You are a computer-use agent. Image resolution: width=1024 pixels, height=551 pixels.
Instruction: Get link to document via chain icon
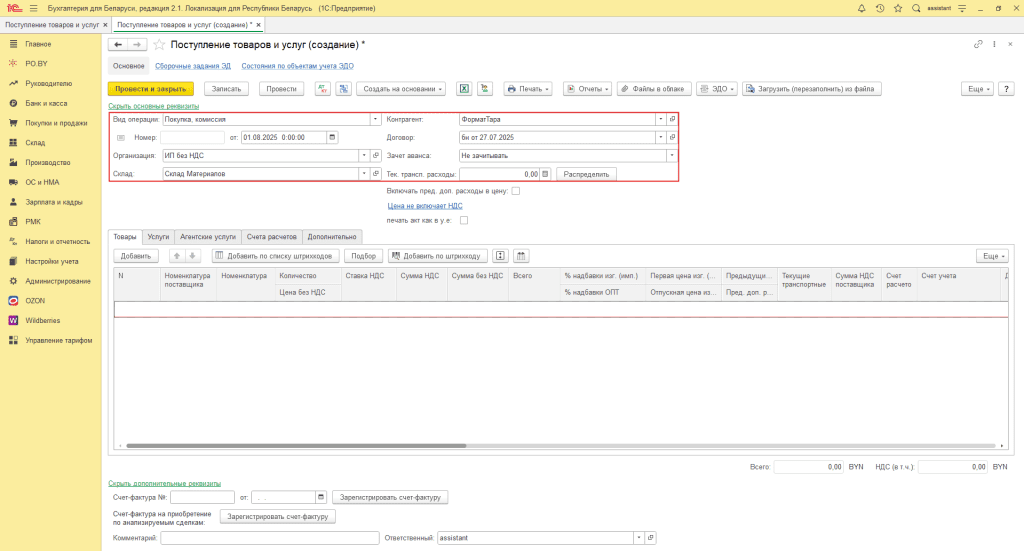click(978, 44)
